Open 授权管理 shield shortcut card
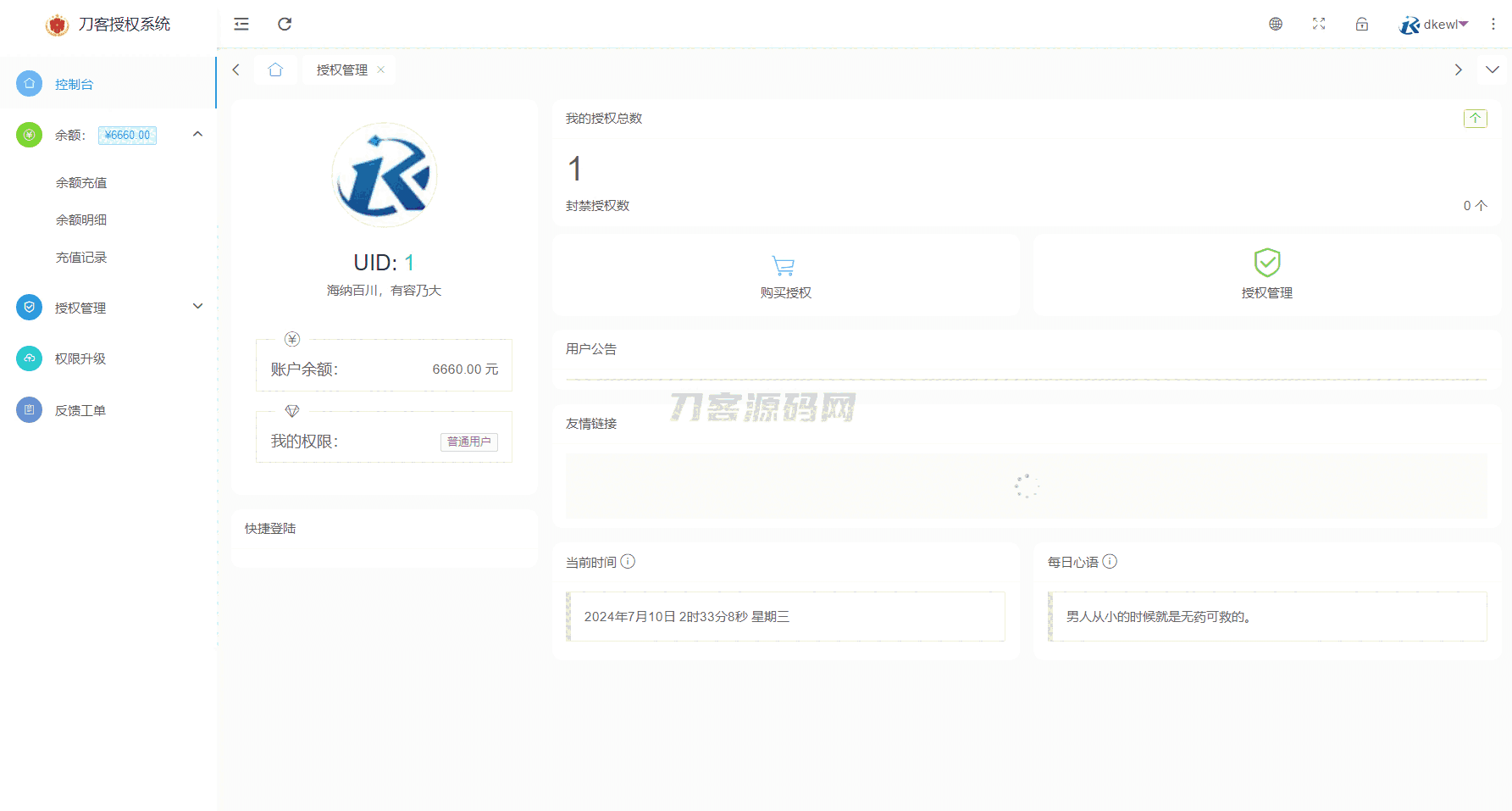1512x811 pixels. [1266, 276]
